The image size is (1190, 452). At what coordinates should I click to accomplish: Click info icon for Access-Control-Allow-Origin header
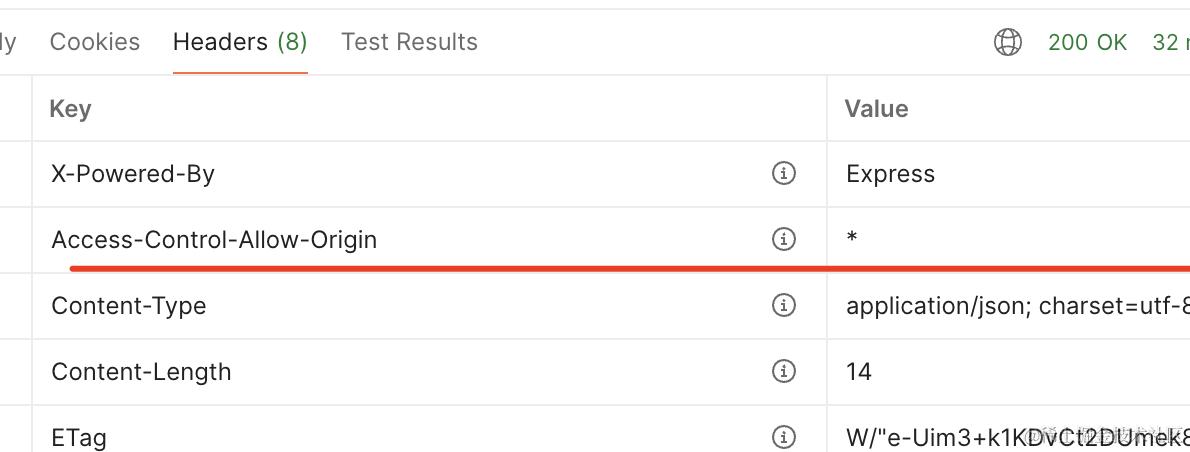(x=784, y=240)
